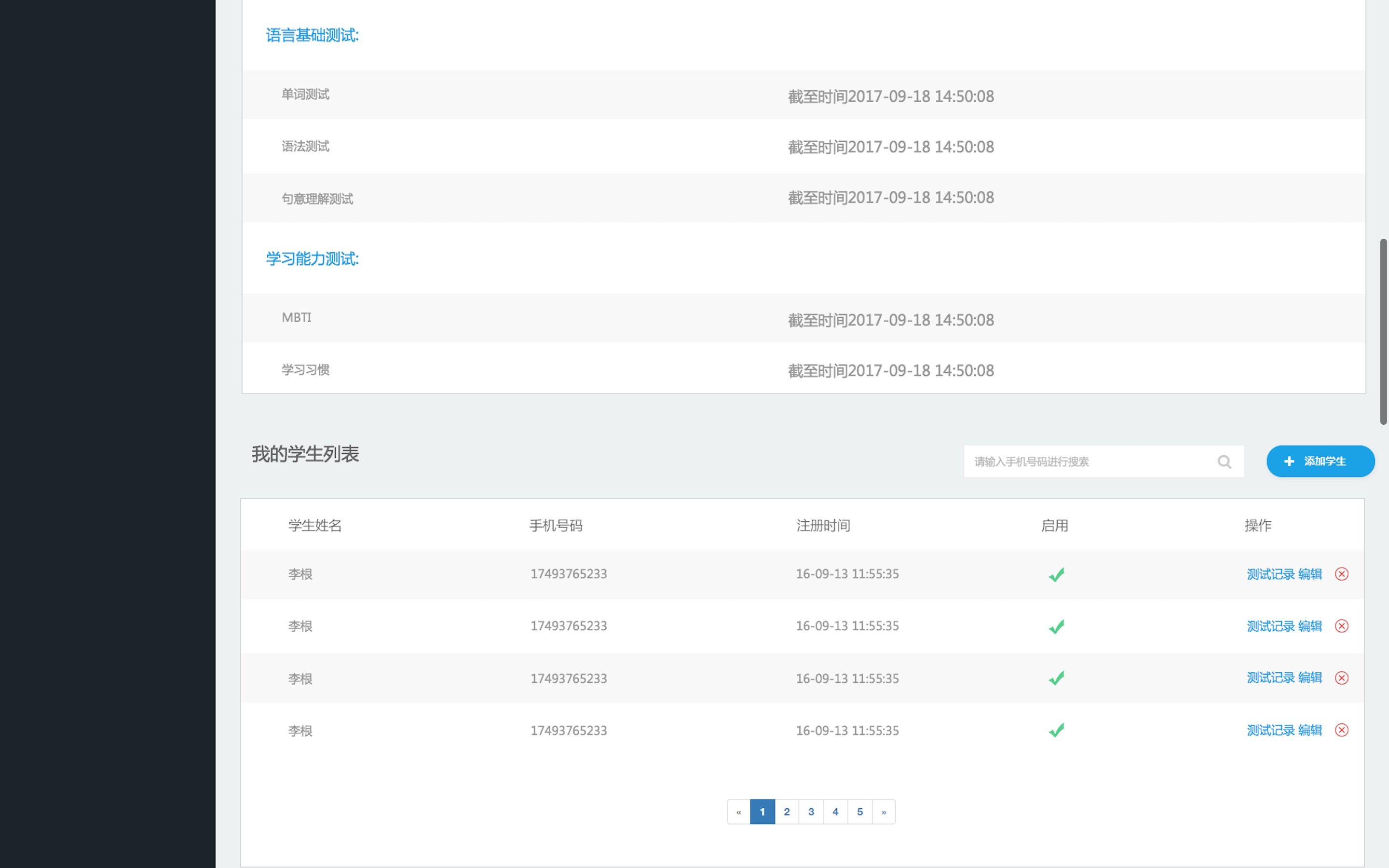
Task: Click red delete icon in third row
Action: pos(1341,678)
